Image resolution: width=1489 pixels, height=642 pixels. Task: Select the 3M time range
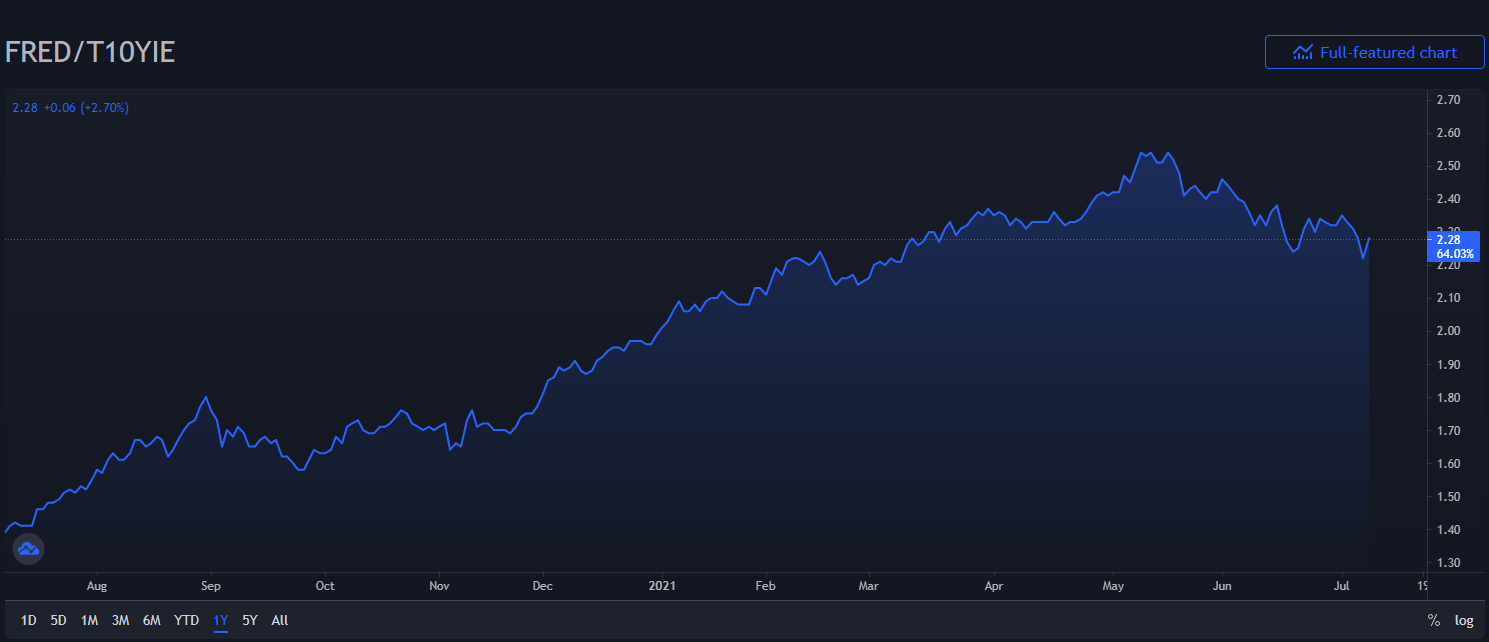120,620
